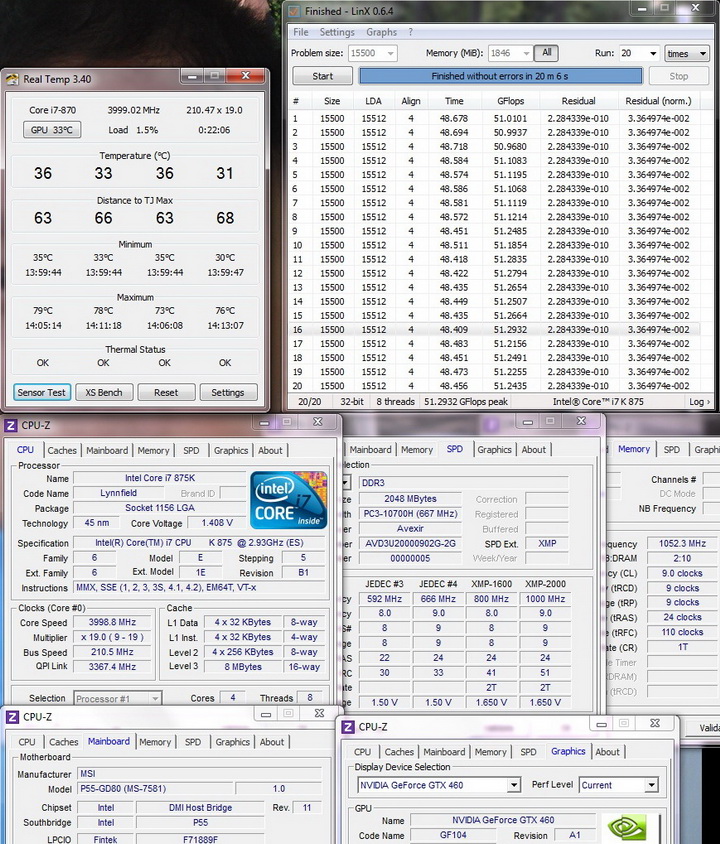
Task: Expand the SPD slot selection dropdown arrow
Action: tap(346, 482)
